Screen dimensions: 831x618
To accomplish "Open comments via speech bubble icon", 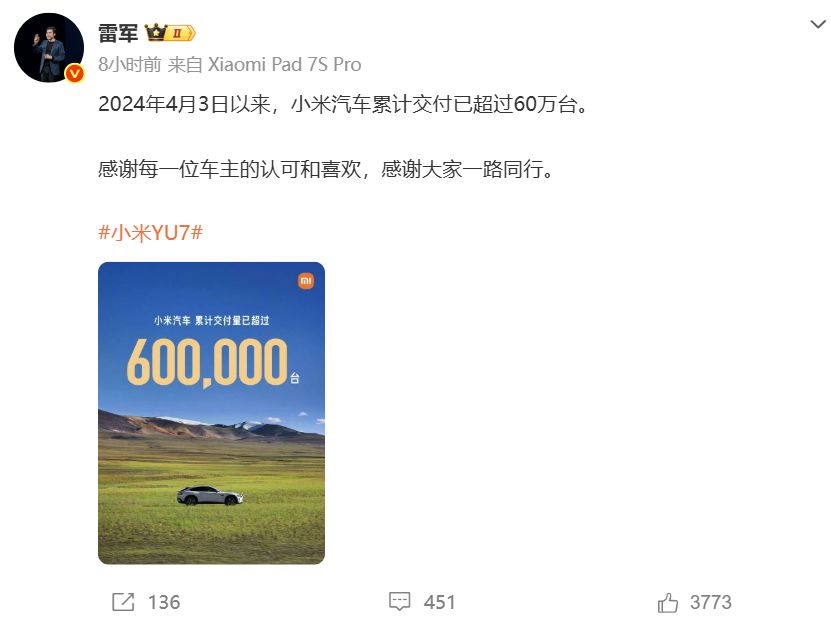I will click(x=400, y=602).
